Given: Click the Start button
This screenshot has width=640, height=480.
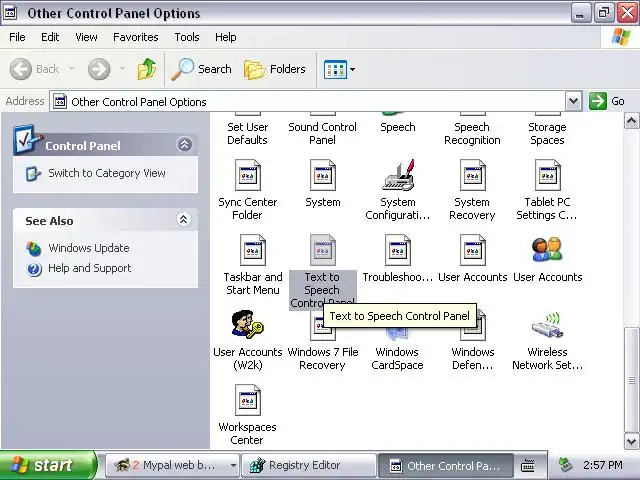Looking at the screenshot, I should pyautogui.click(x=47, y=465).
